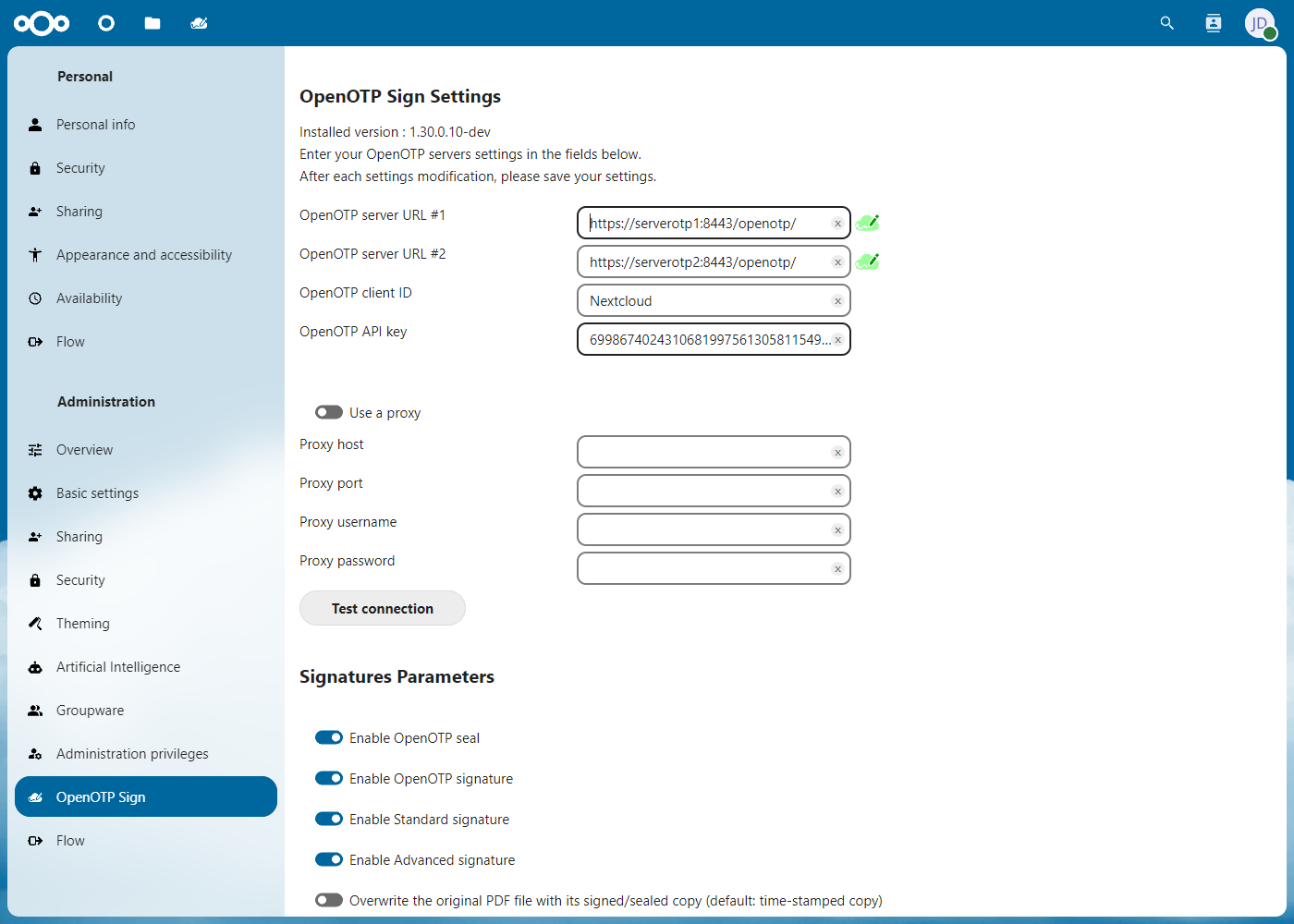Clear the OpenOTP server URL #2 field
The image size is (1294, 924).
click(x=837, y=262)
